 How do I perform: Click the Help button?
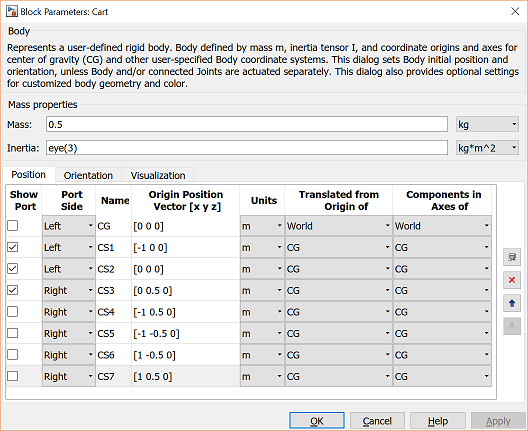438,421
